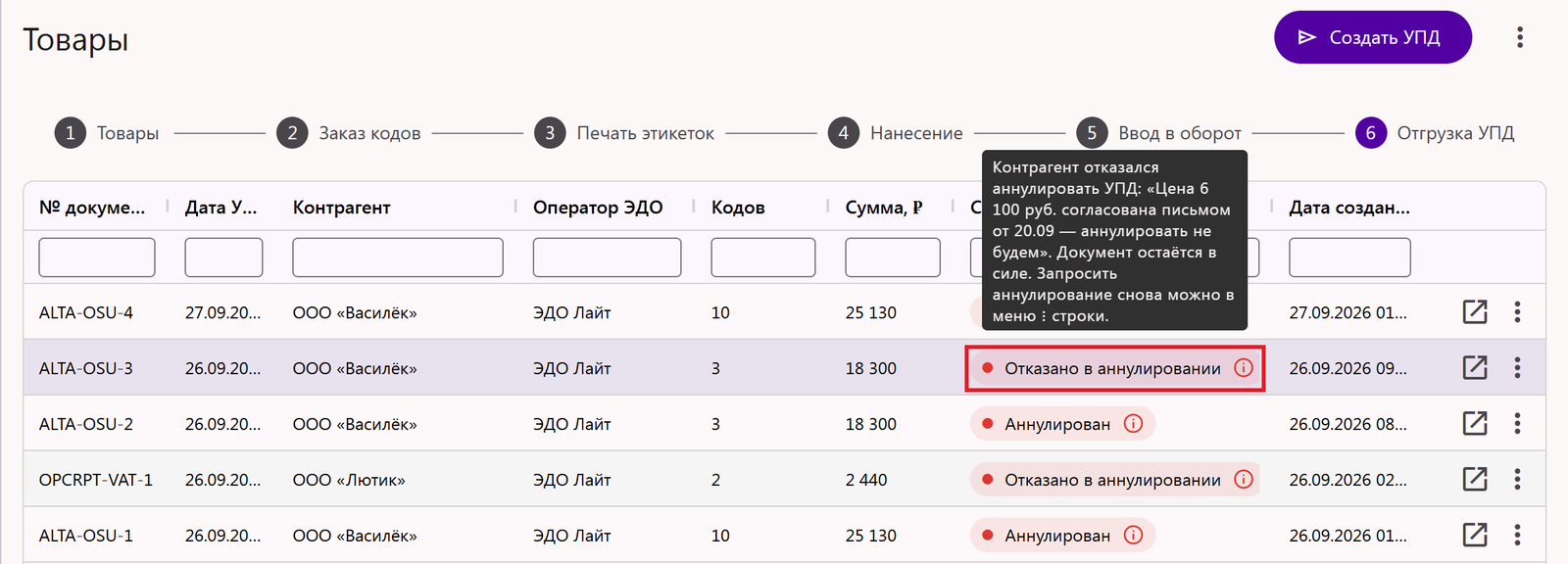The height and width of the screenshot is (564, 1568).
Task: Open the row menu for ALTA-OSU-3
Action: (1517, 367)
